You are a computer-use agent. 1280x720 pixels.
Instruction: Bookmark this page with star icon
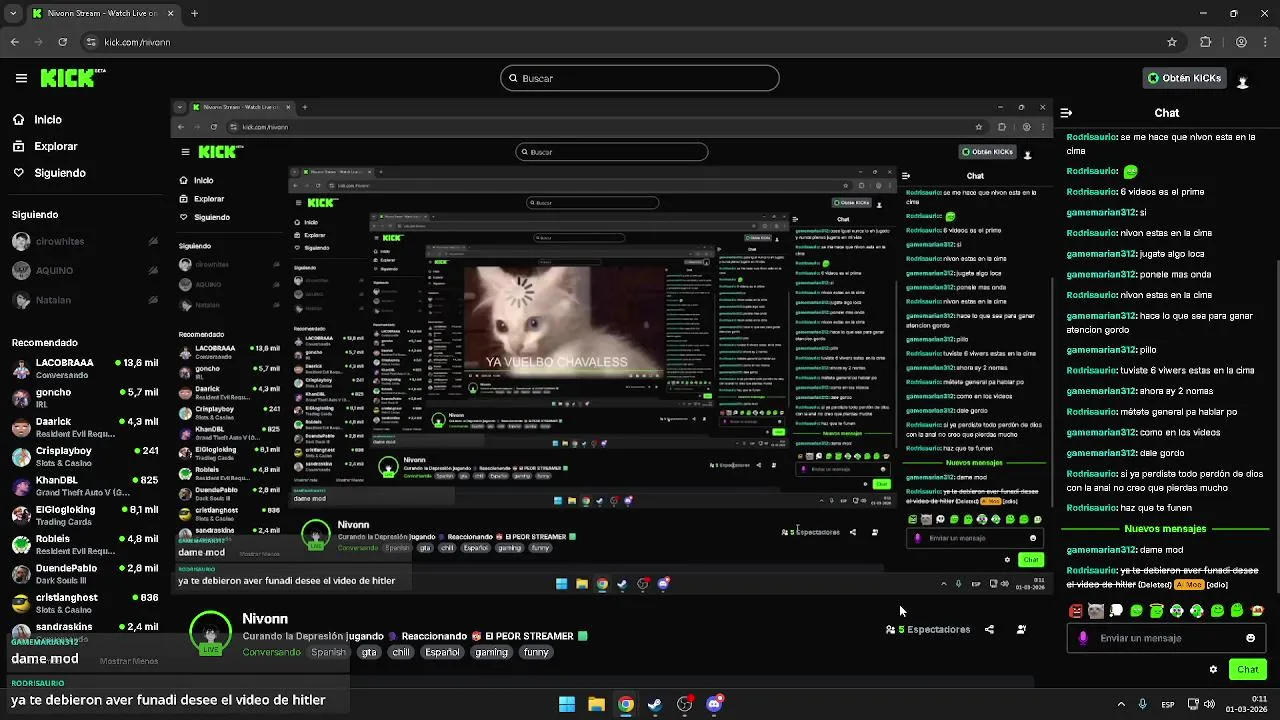(1172, 42)
